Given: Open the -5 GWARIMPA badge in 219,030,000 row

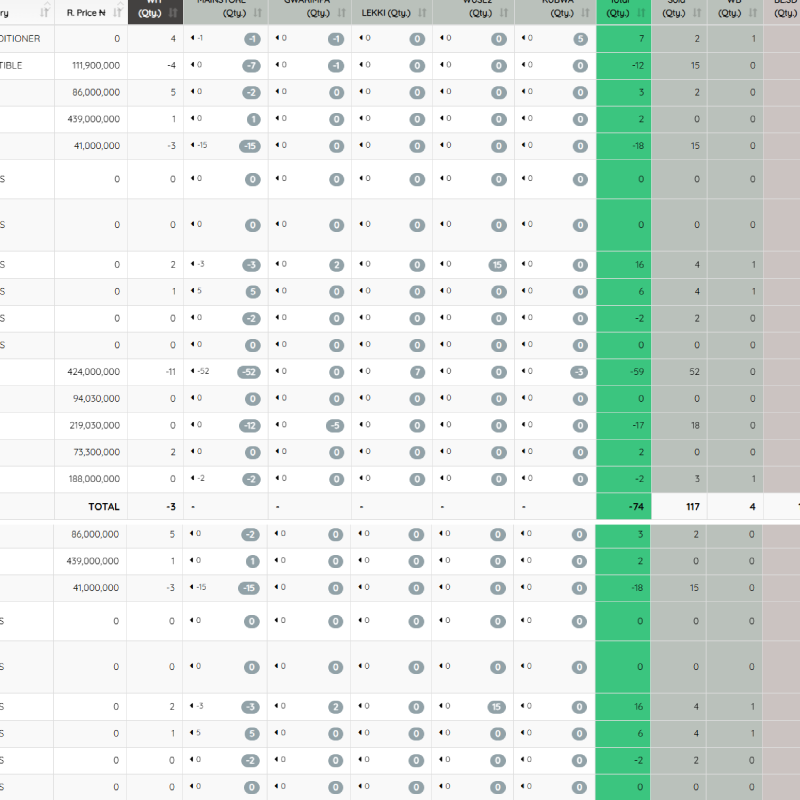Looking at the screenshot, I should pos(335,426).
